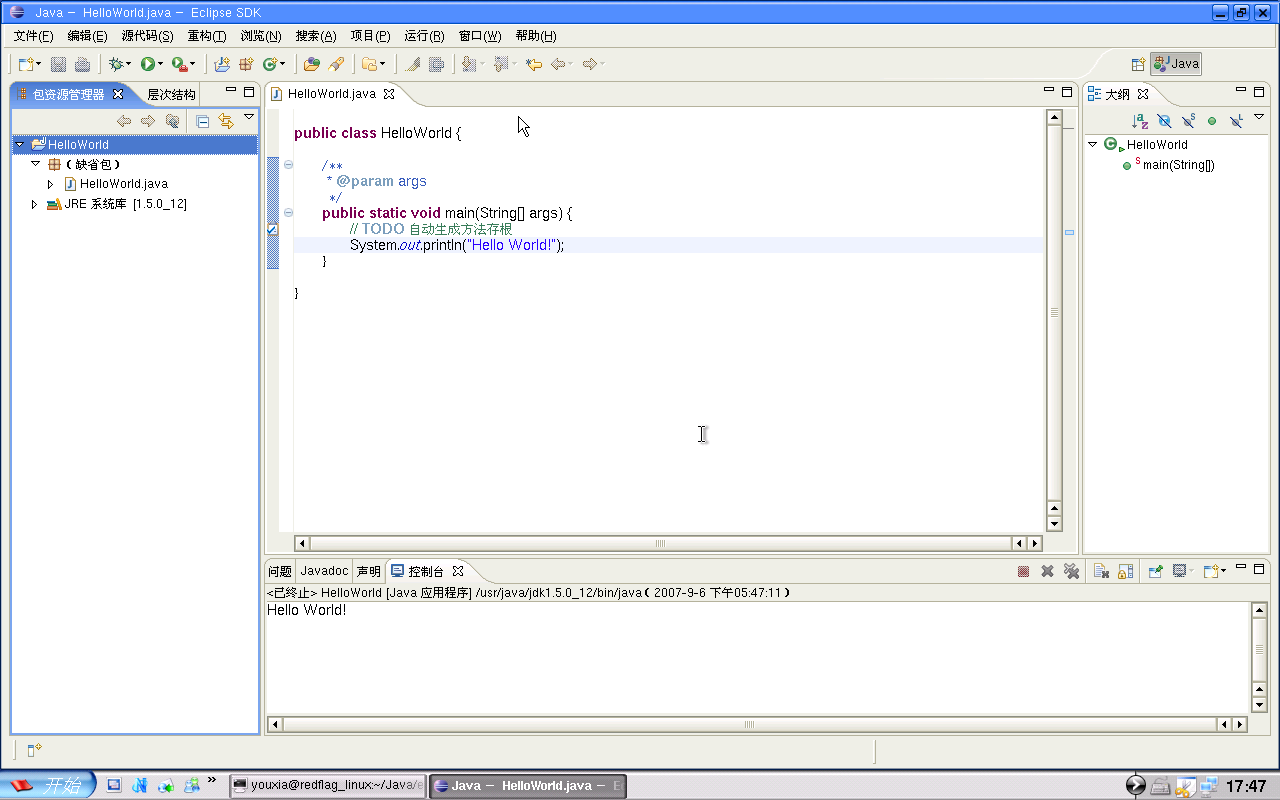
Task: Click the New Java Class icon
Action: [269, 64]
